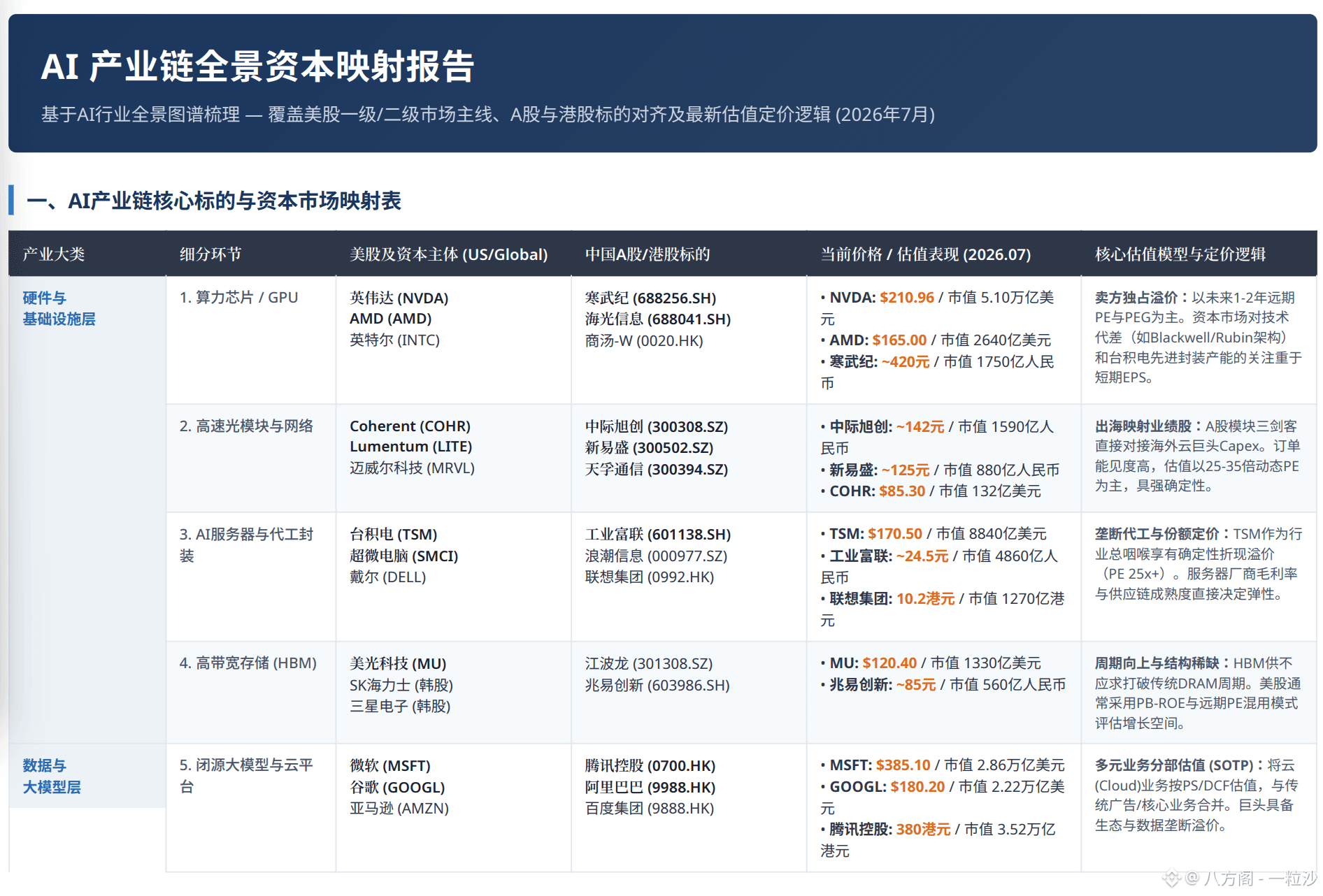Select the "Lumentum (LITE)" stock entry
1323x896 pixels.
pyautogui.click(x=411, y=447)
